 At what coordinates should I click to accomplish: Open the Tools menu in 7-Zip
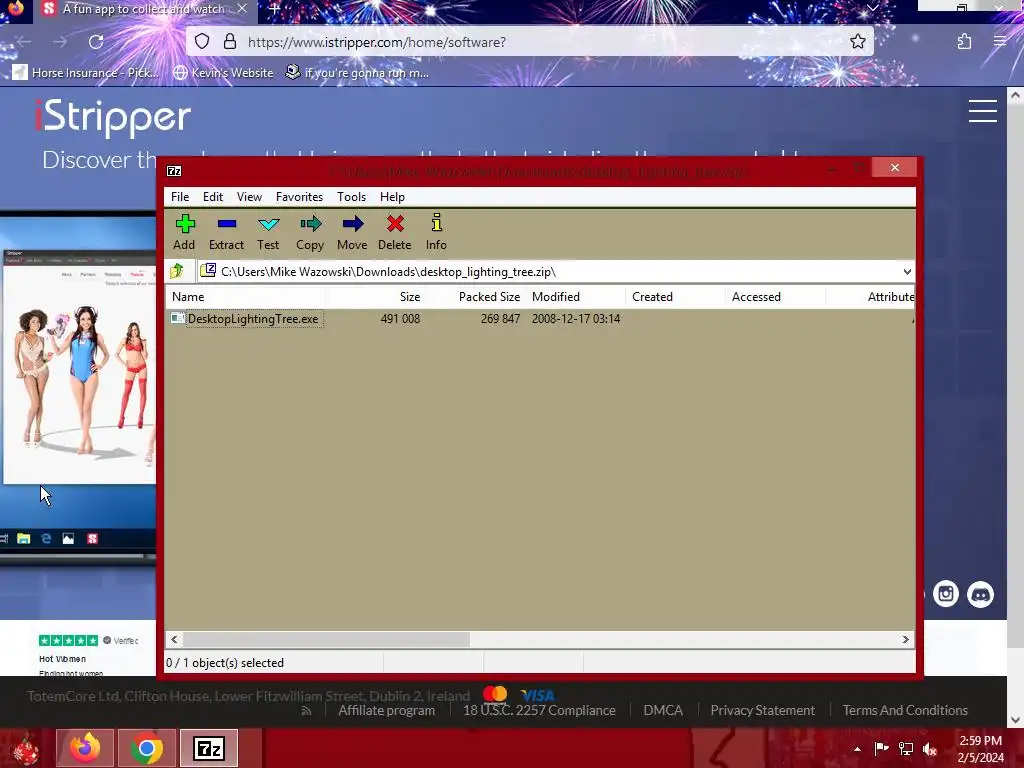point(351,197)
